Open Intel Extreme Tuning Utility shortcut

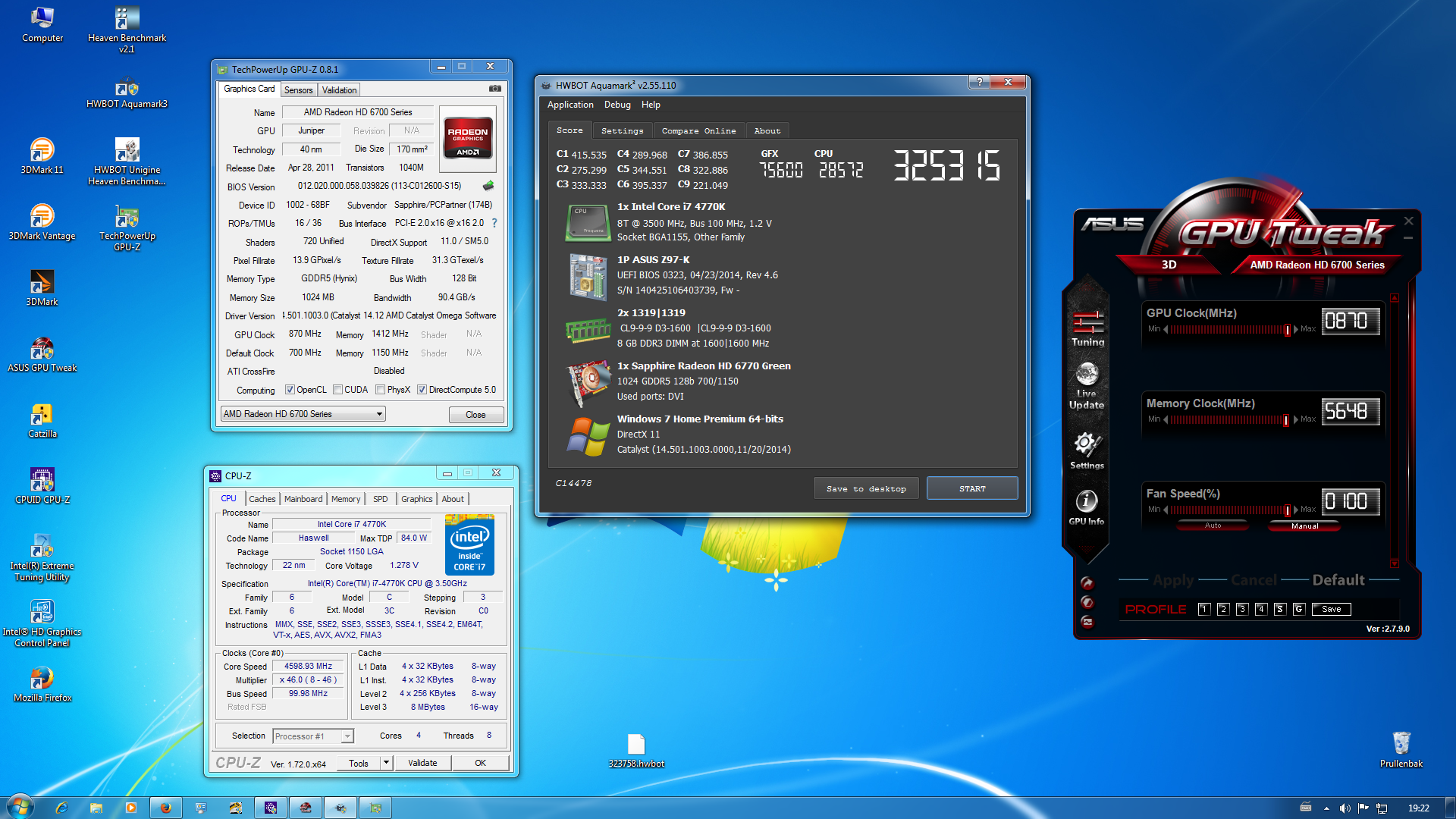pos(42,557)
